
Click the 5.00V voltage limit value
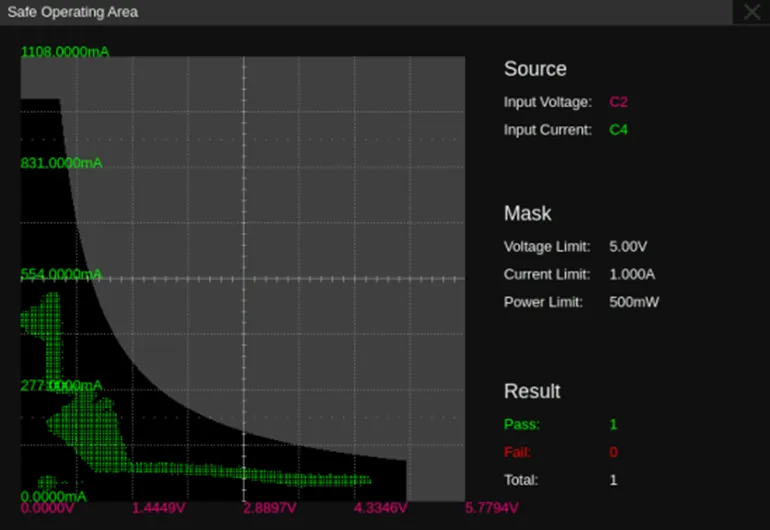pyautogui.click(x=630, y=246)
